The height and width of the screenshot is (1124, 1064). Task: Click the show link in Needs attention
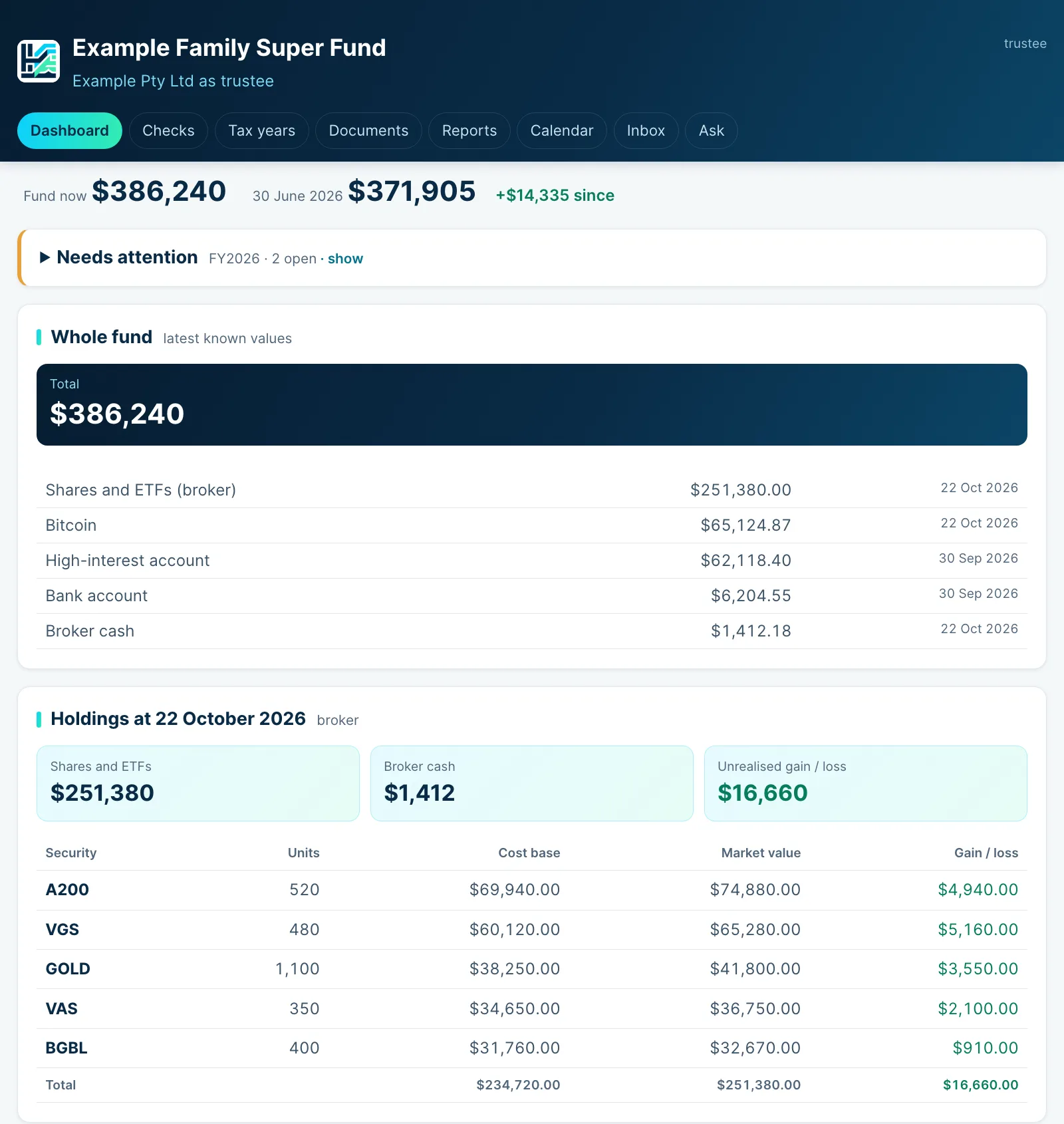pyautogui.click(x=345, y=259)
